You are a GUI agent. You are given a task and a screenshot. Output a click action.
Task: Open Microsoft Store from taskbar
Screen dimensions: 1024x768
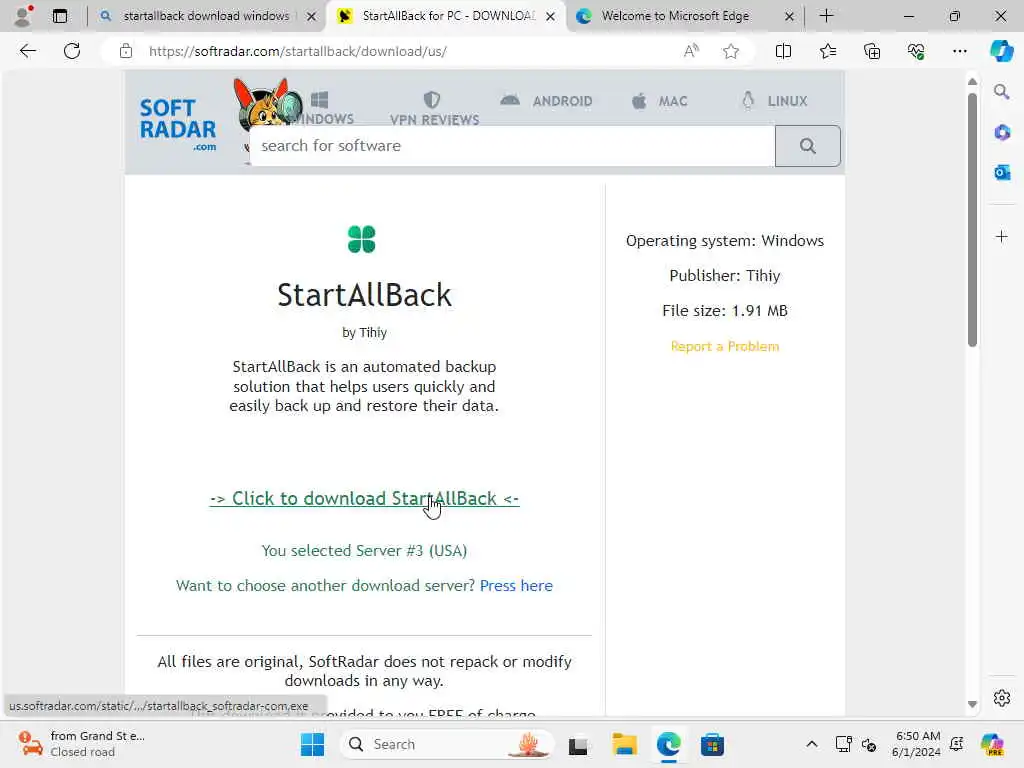(x=712, y=744)
